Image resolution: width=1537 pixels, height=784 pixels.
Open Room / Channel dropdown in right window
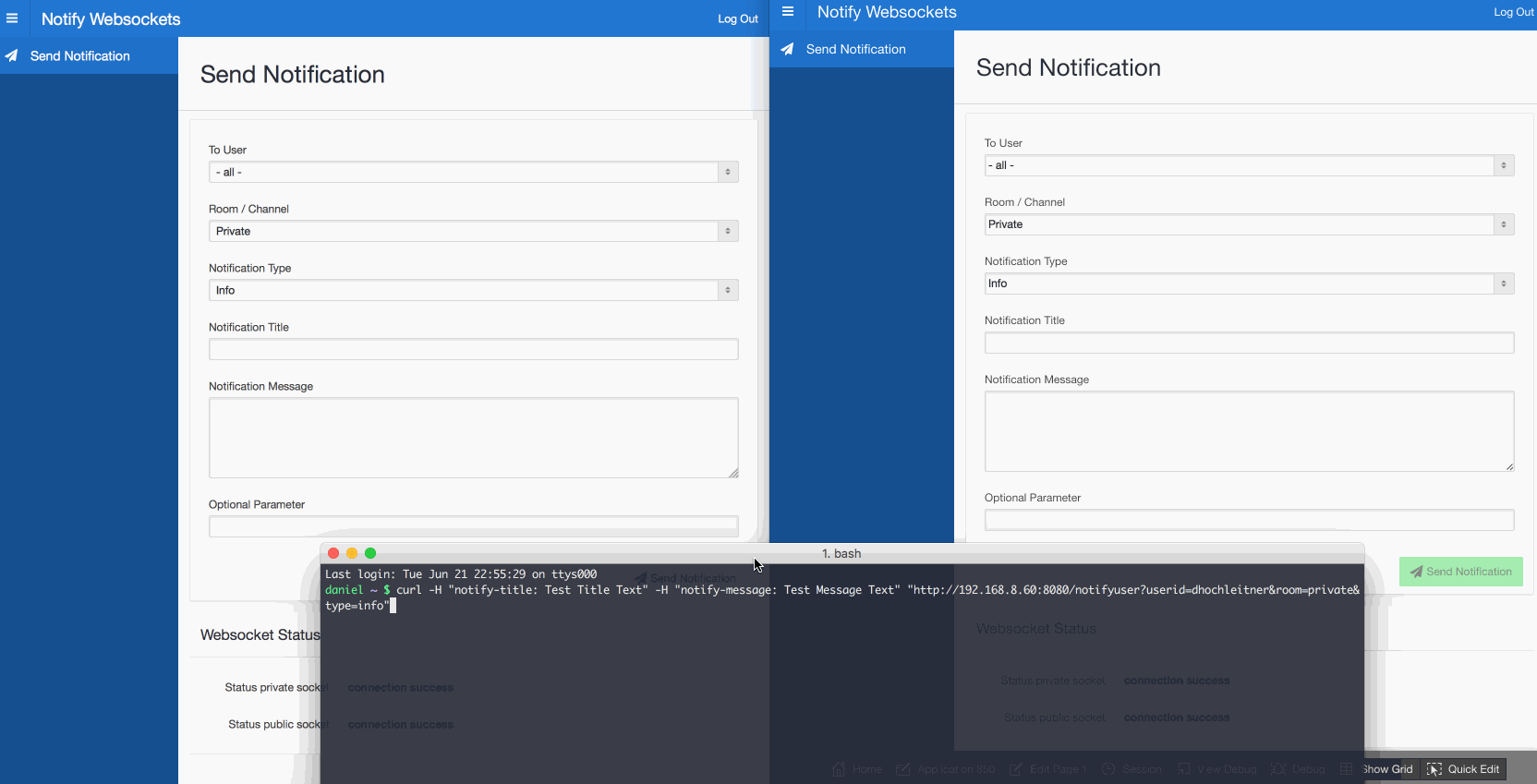(1250, 224)
